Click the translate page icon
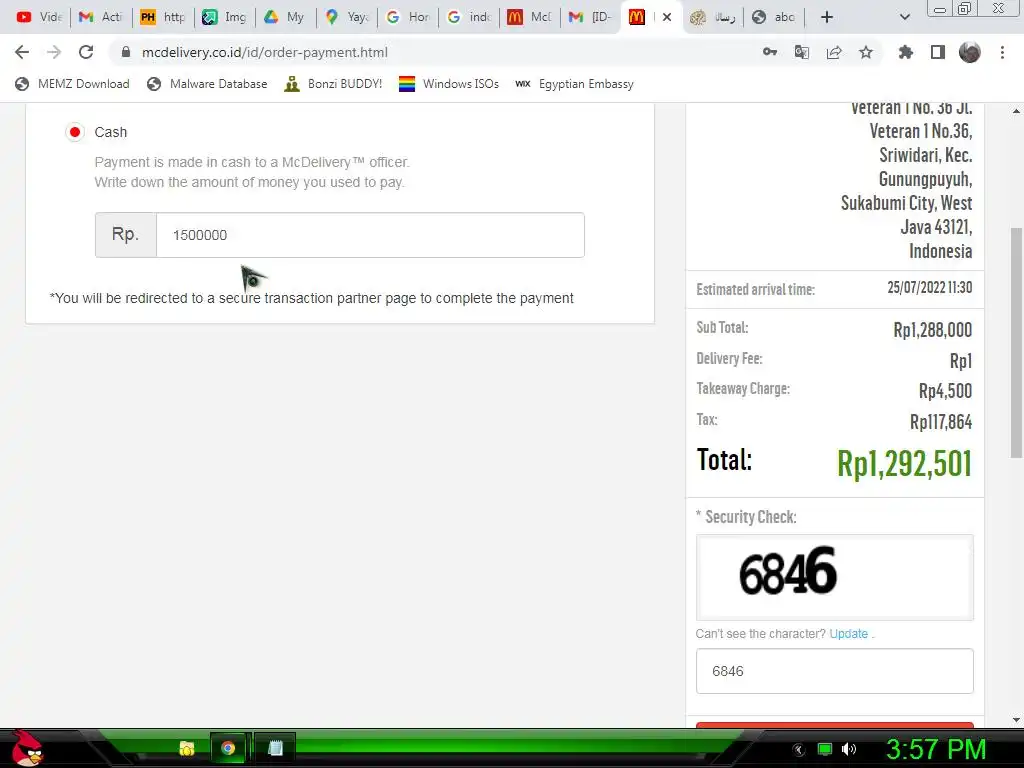 coord(802,52)
